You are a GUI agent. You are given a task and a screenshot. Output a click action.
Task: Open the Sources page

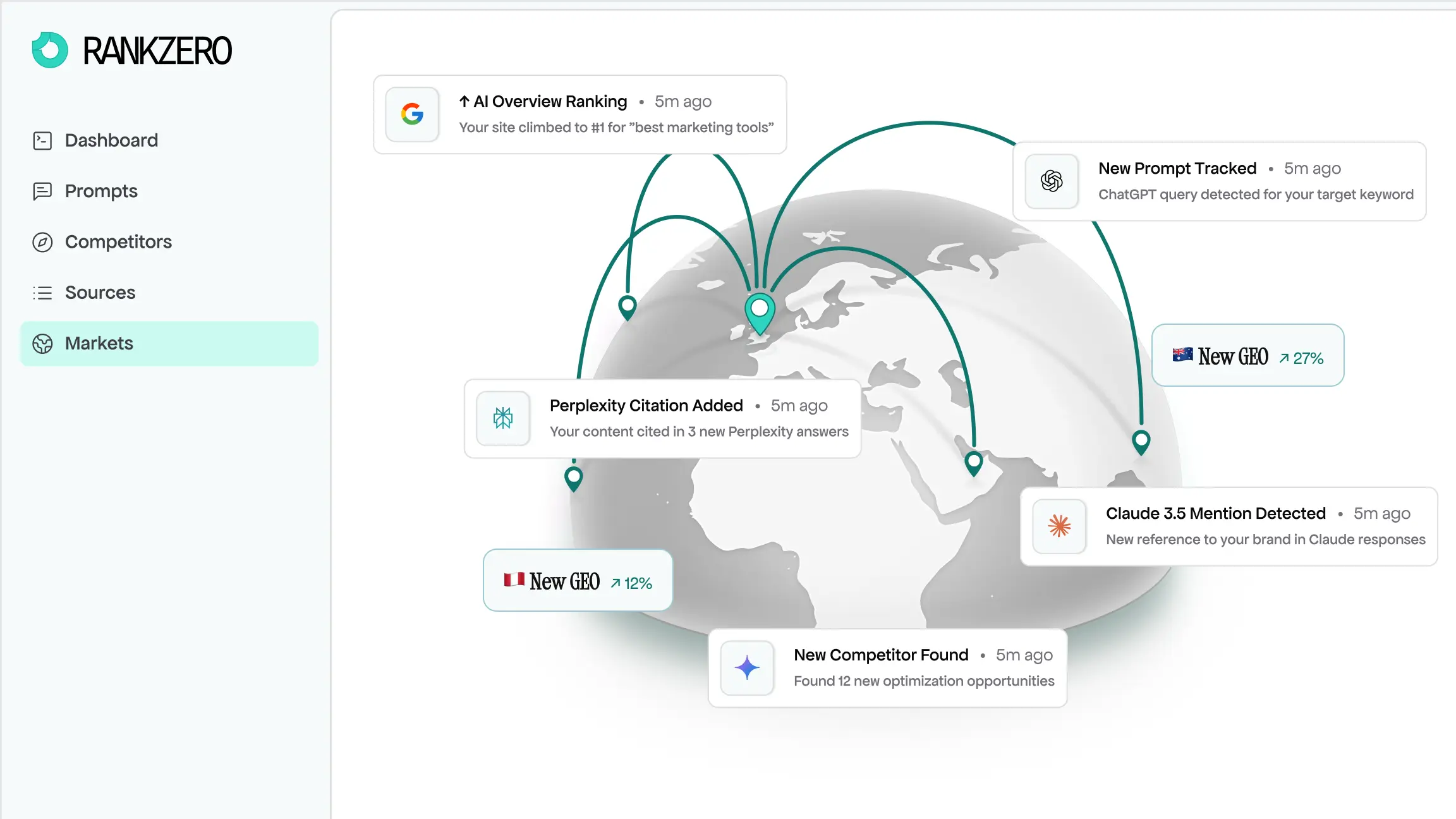coord(100,293)
